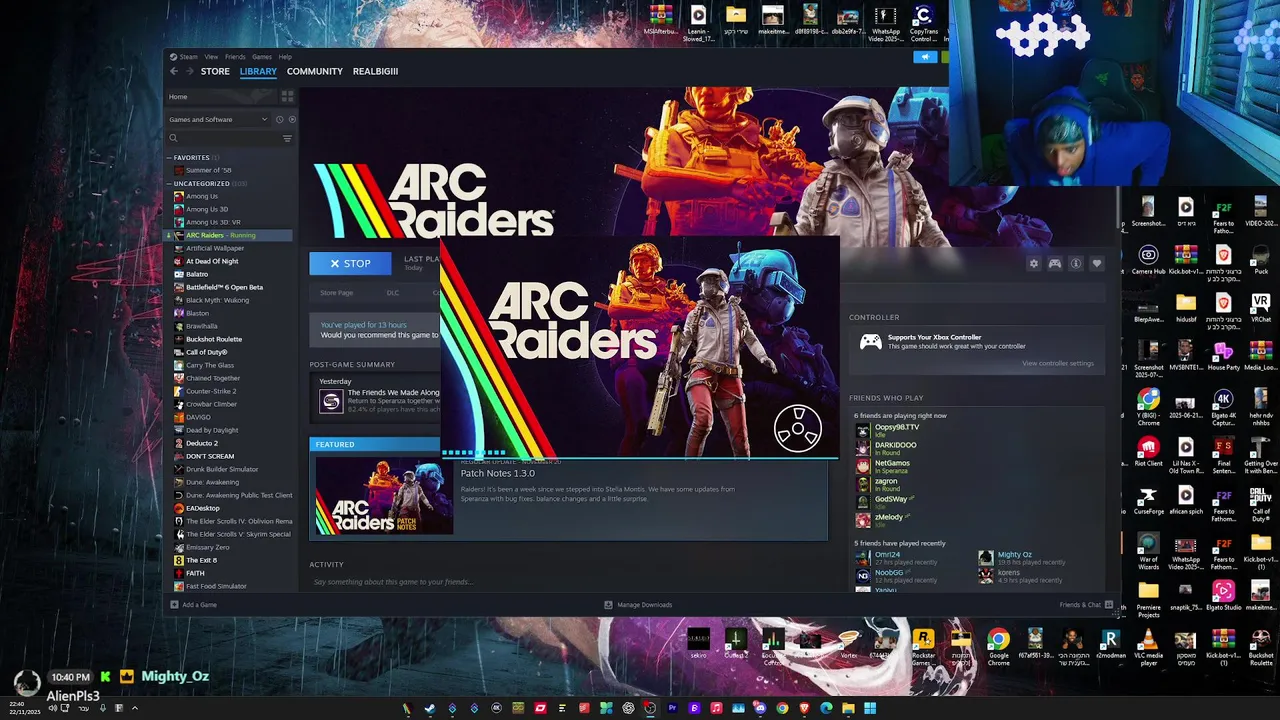This screenshot has height=720, width=1280.
Task: Open advanced library filter options icon
Action: tap(287, 138)
